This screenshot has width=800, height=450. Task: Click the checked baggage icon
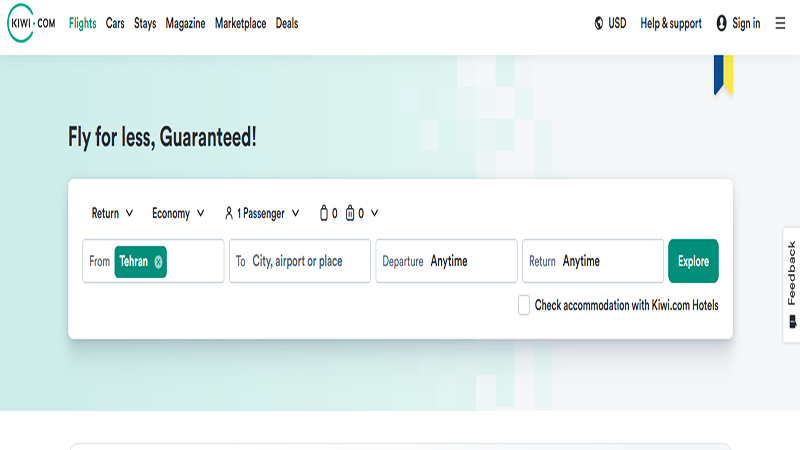point(350,213)
